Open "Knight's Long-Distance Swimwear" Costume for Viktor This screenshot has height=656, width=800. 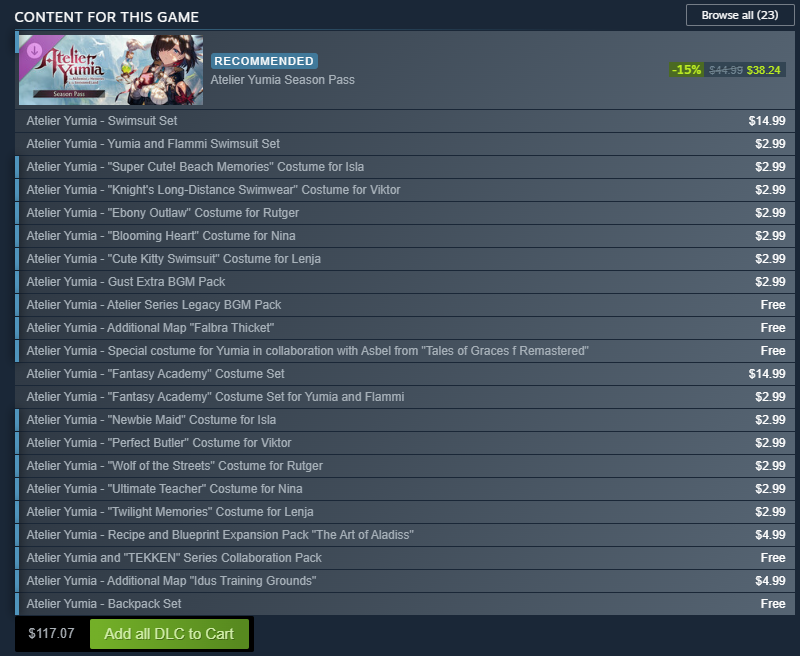[405, 190]
